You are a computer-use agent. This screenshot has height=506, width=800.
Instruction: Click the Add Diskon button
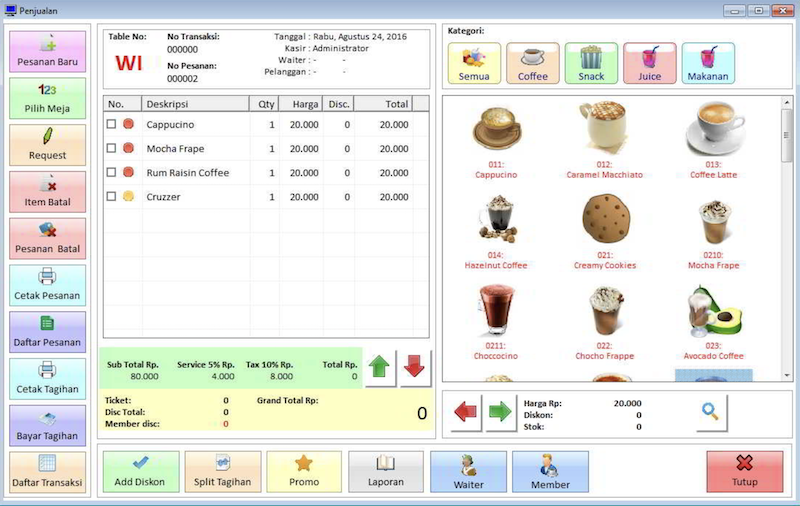pos(141,472)
